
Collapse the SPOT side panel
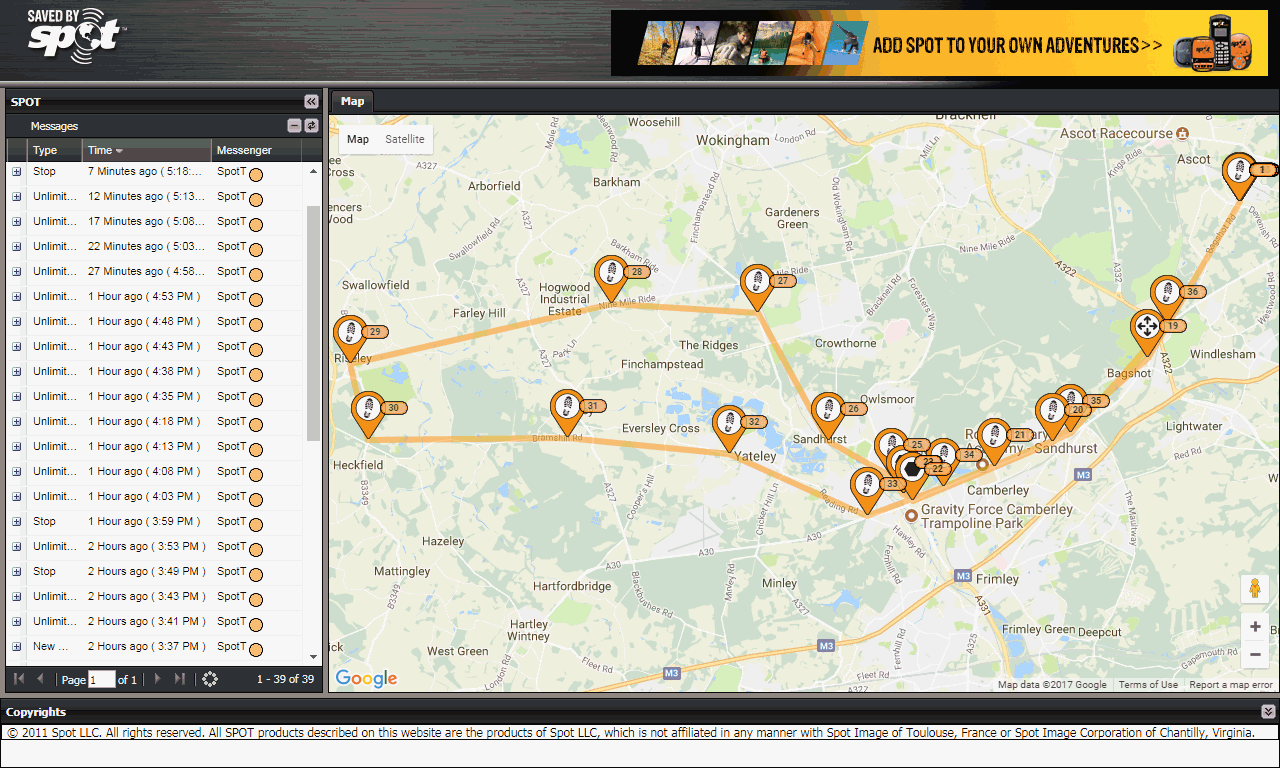[x=311, y=101]
